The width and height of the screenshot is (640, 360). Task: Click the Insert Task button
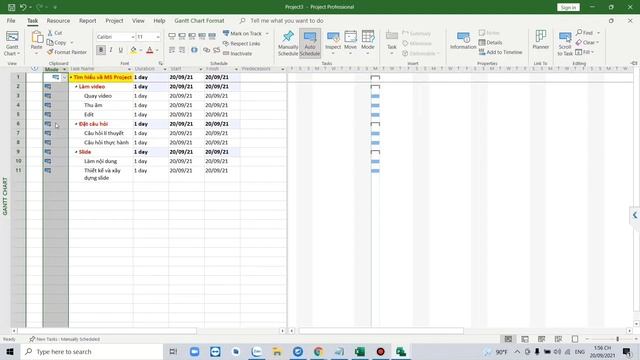click(x=392, y=41)
